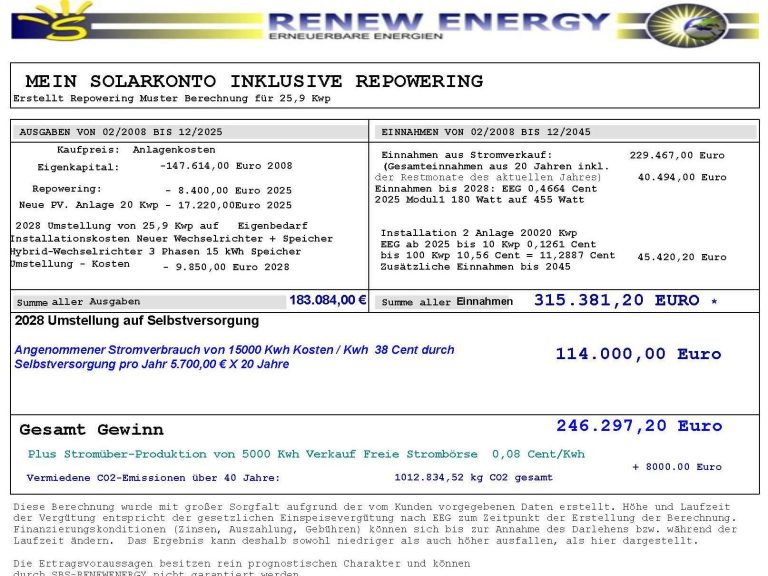
Task: Click value '45.420,20 Euro'
Action: pyautogui.click(x=682, y=257)
